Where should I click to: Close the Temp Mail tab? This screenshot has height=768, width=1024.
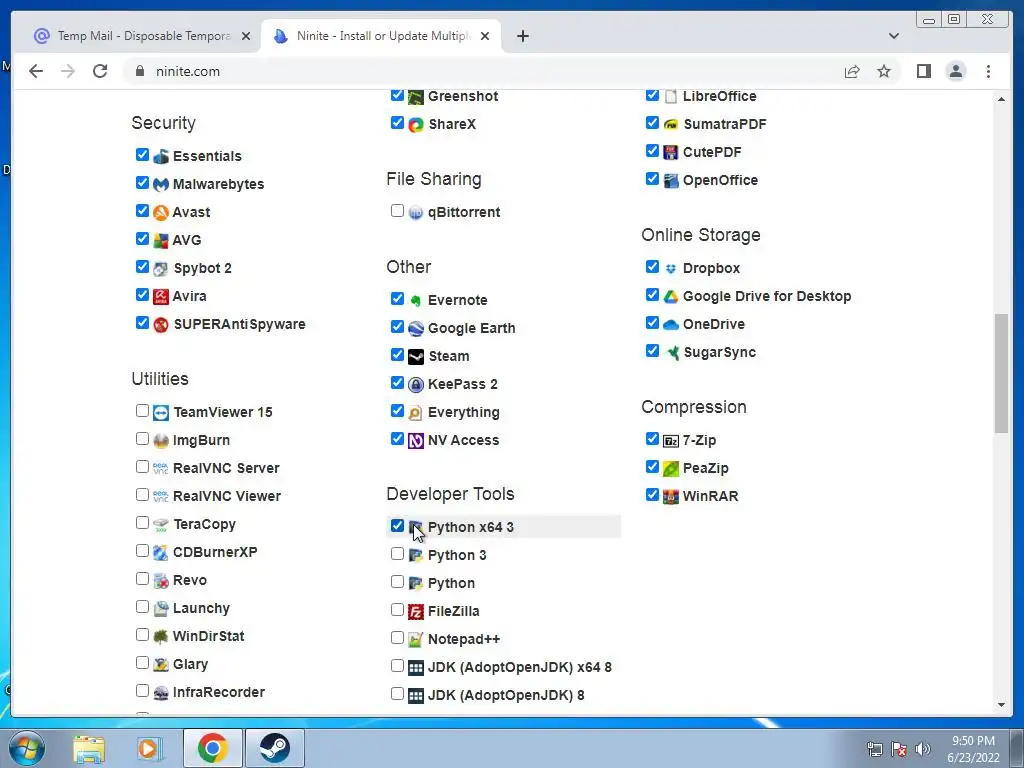coord(246,36)
